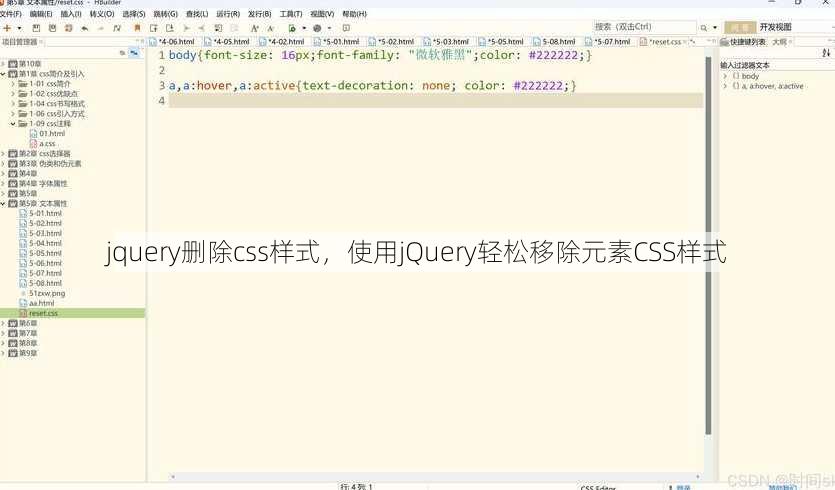Collapse the 1-09 css注释 folder
This screenshot has width=835, height=490.
coord(13,124)
